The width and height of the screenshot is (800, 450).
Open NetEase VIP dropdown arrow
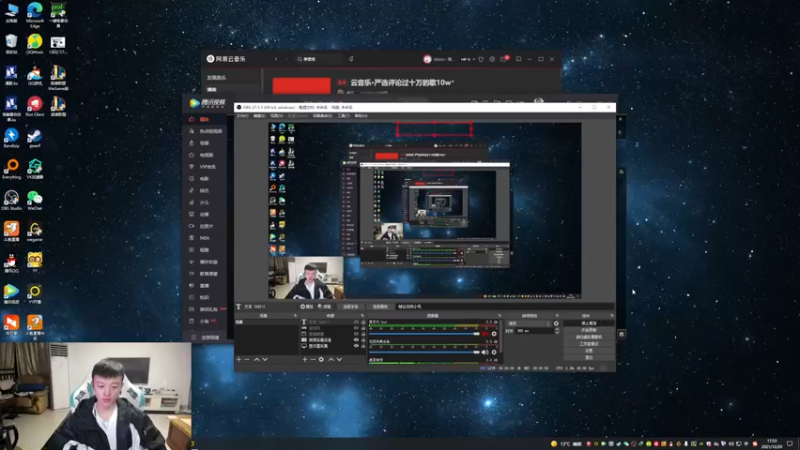(x=473, y=59)
